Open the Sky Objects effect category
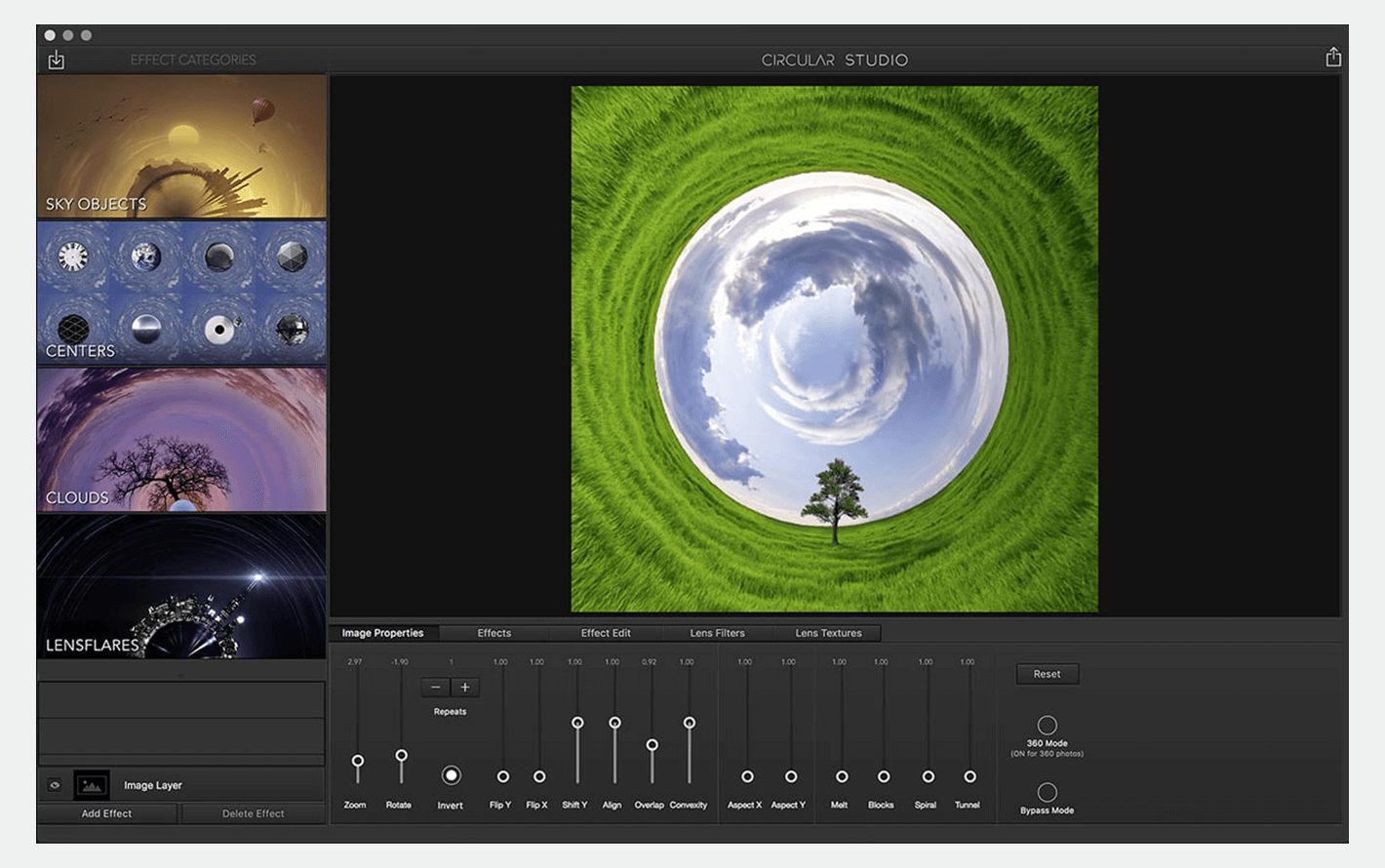 (181, 146)
